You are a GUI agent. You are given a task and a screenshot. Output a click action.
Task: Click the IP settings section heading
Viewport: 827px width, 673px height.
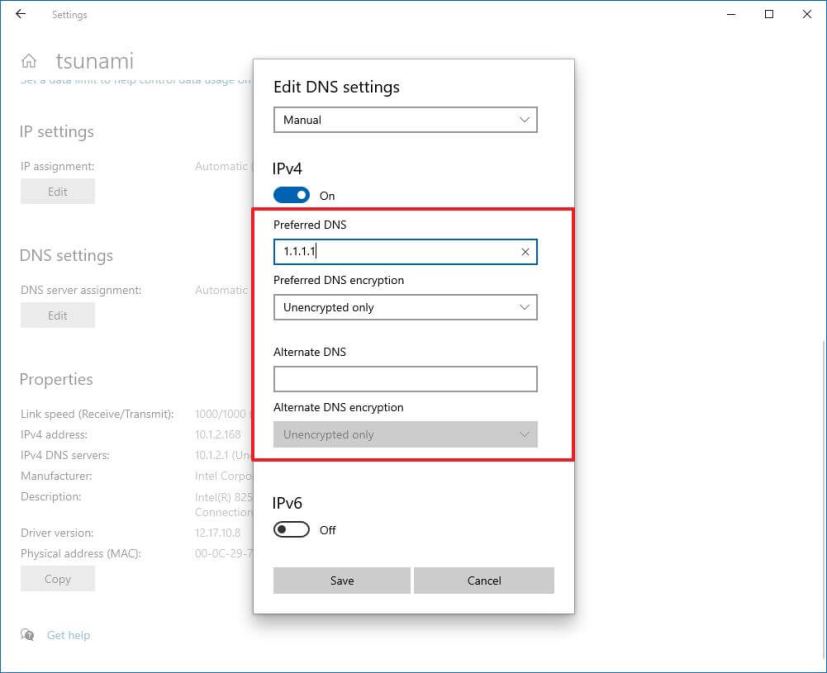57,131
